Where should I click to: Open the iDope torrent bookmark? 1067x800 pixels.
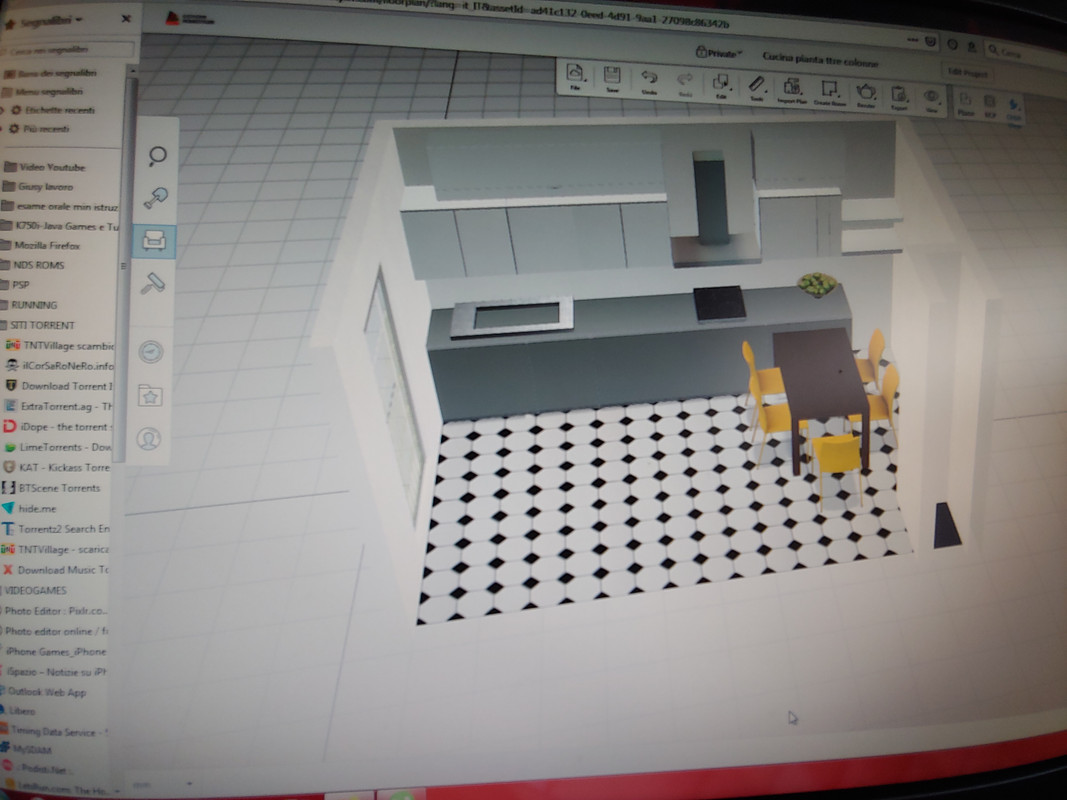pyautogui.click(x=57, y=427)
